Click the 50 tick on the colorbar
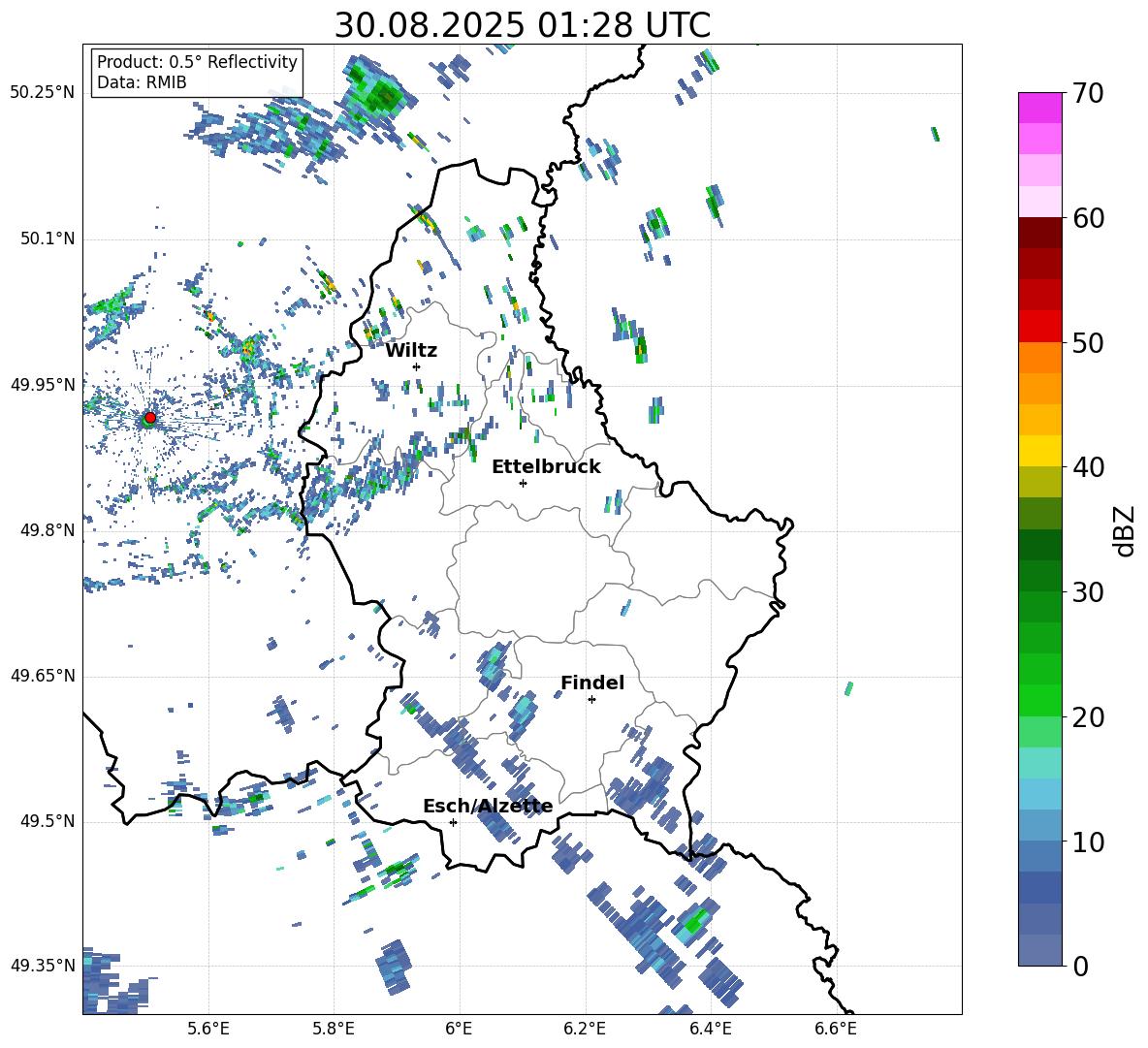 pos(1088,342)
